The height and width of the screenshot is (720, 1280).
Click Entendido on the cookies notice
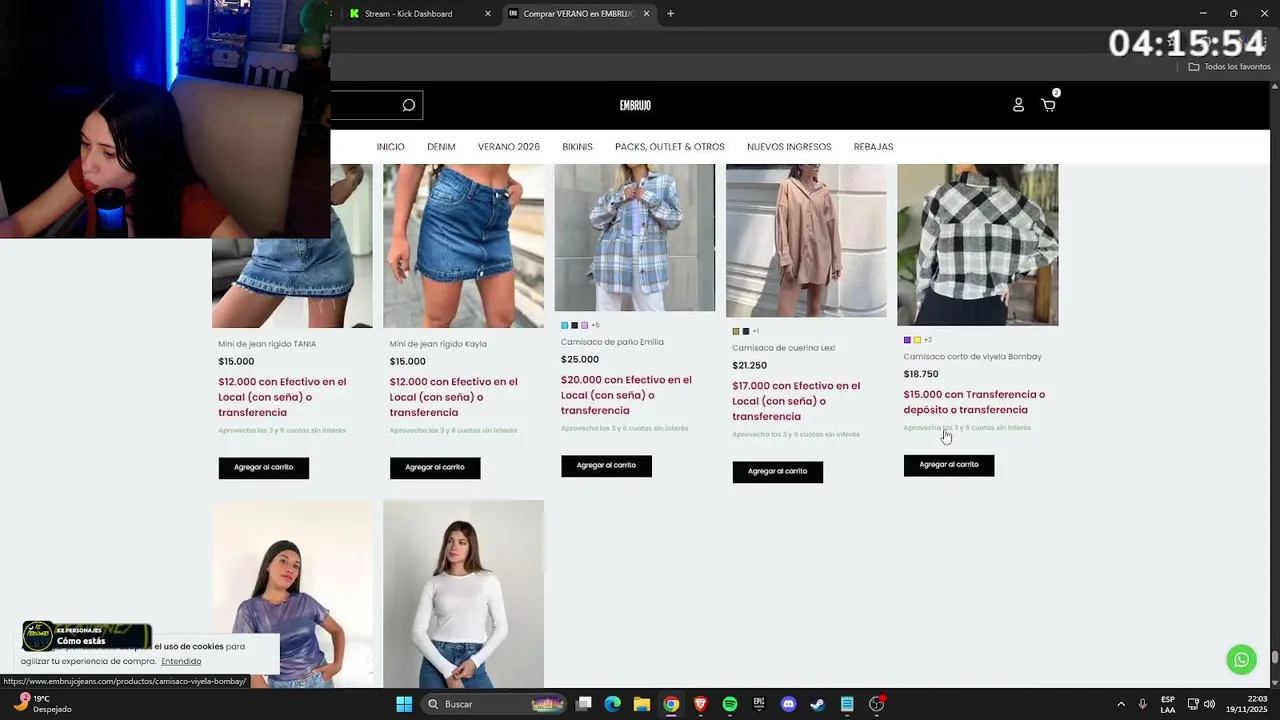(x=181, y=661)
